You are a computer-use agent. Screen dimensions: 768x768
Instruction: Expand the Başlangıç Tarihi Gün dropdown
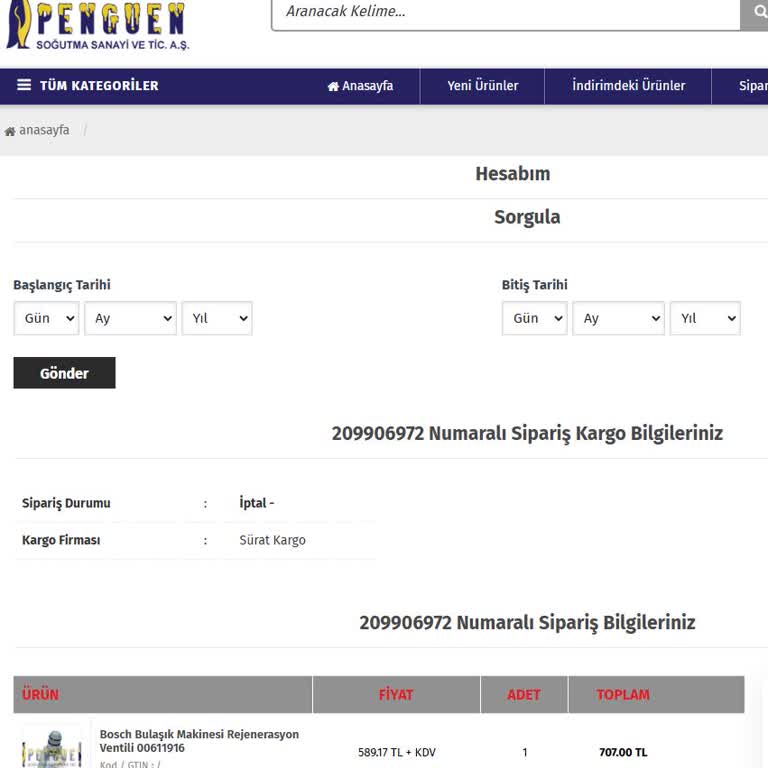(46, 319)
